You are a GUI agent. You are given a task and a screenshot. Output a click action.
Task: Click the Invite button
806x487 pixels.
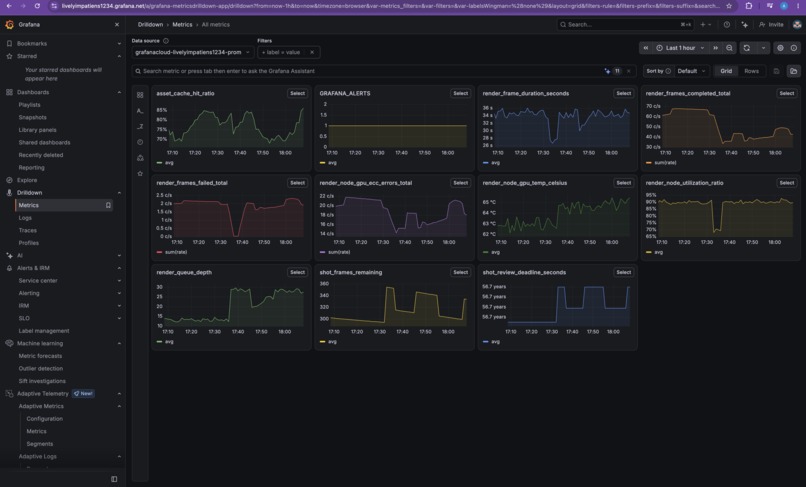click(x=771, y=25)
